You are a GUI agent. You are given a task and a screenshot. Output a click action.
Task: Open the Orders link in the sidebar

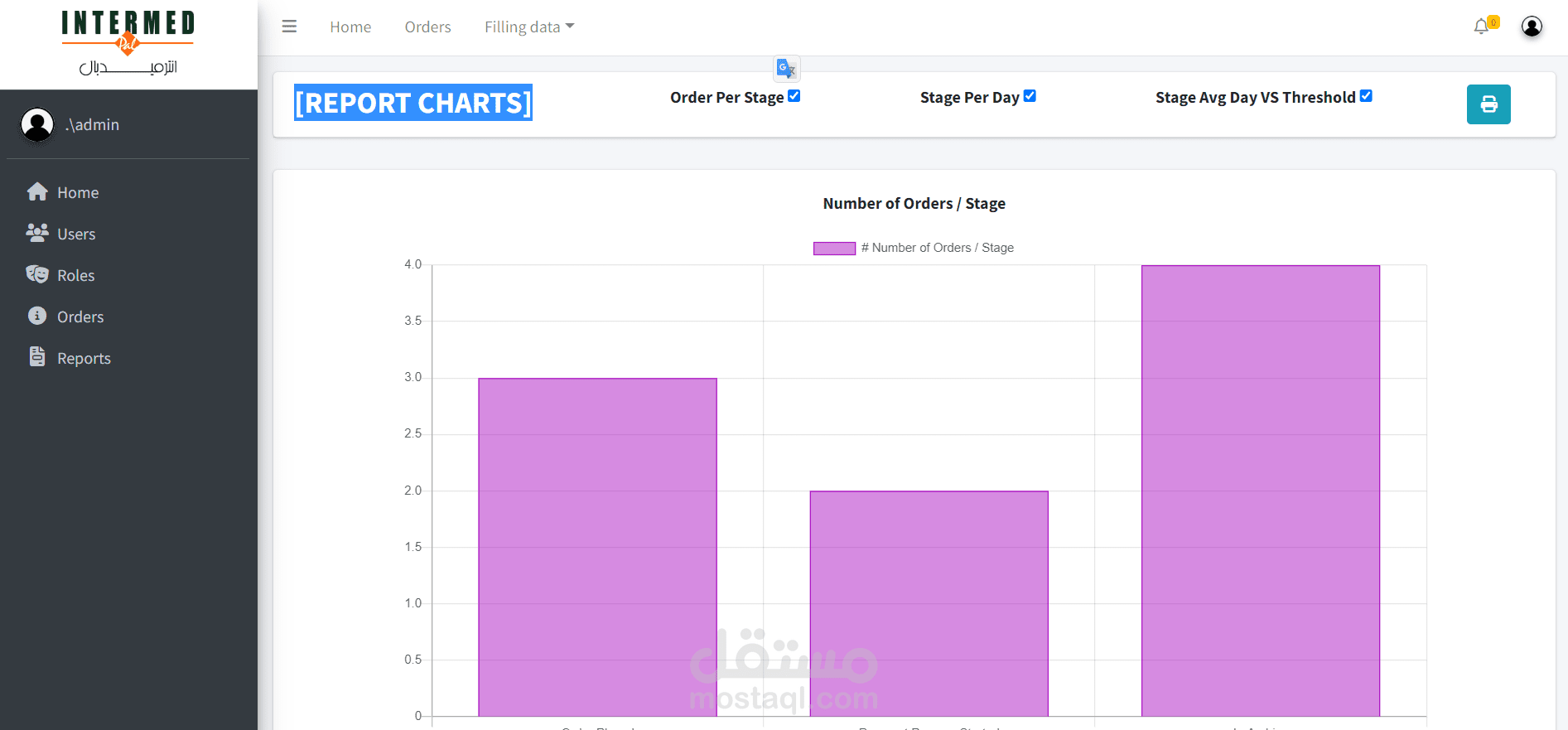coord(80,317)
